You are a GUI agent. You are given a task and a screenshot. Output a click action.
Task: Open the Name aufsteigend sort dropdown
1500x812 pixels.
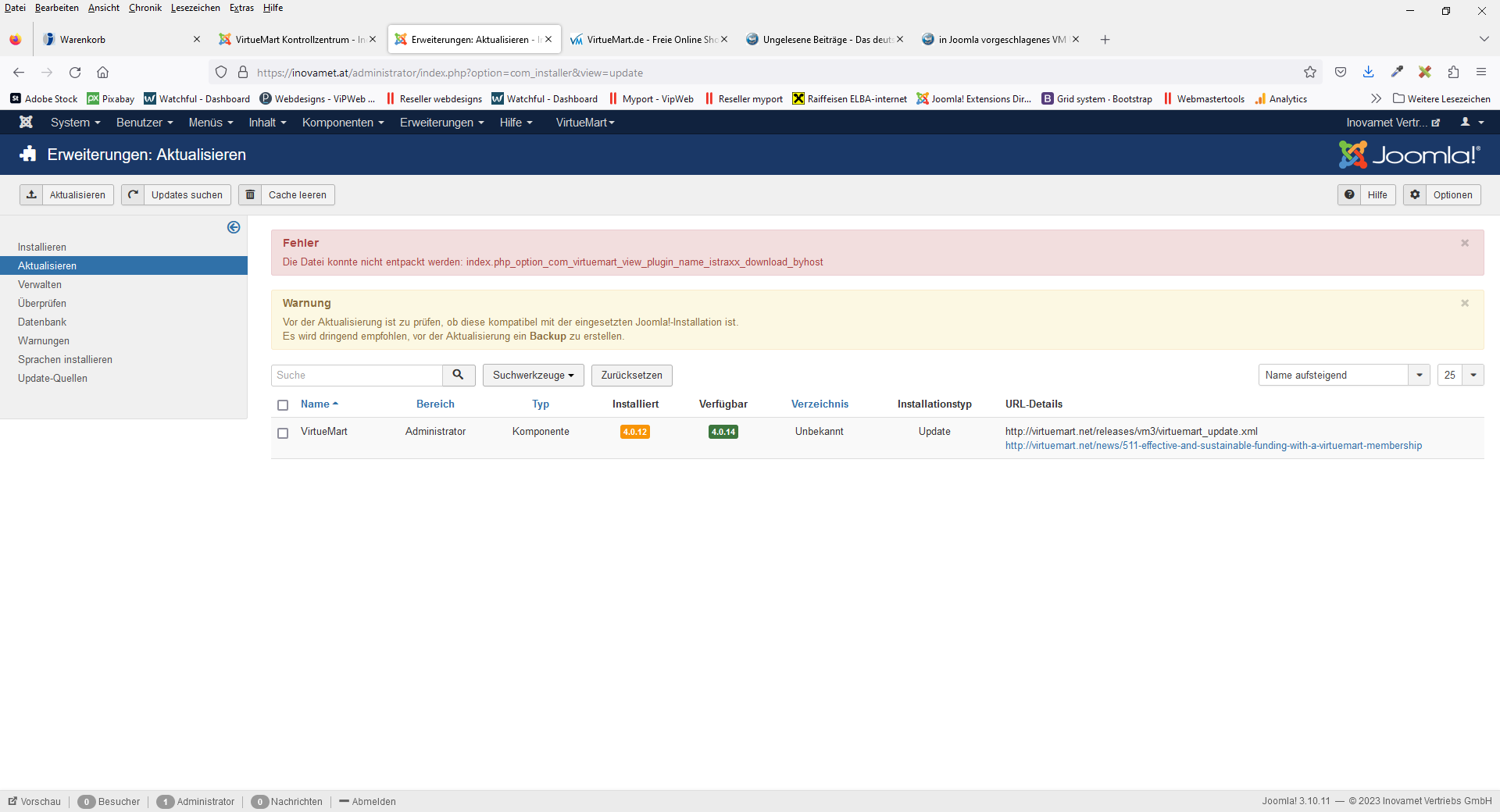[1344, 376]
